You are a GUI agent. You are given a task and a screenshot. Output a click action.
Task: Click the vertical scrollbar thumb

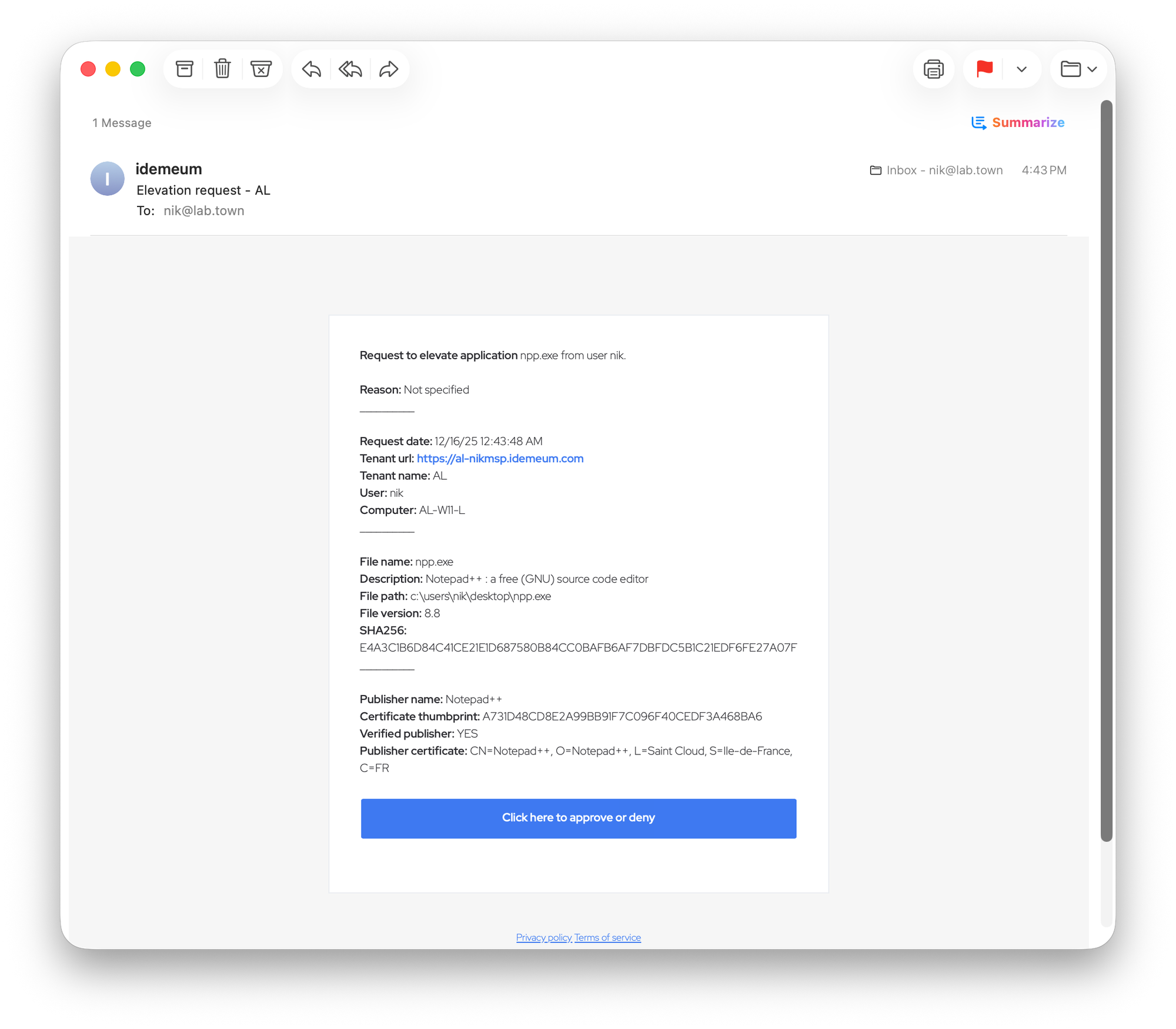1106,470
